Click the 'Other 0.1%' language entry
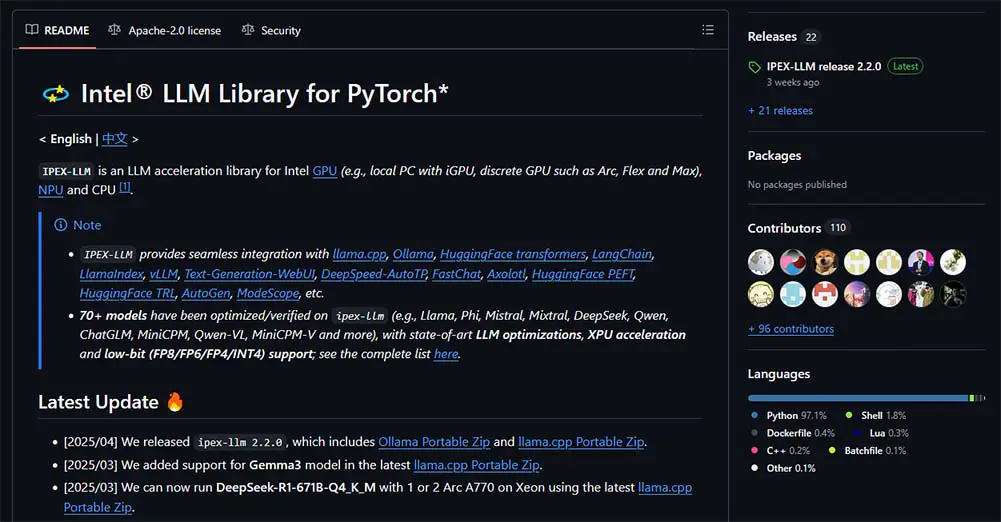 coord(783,468)
